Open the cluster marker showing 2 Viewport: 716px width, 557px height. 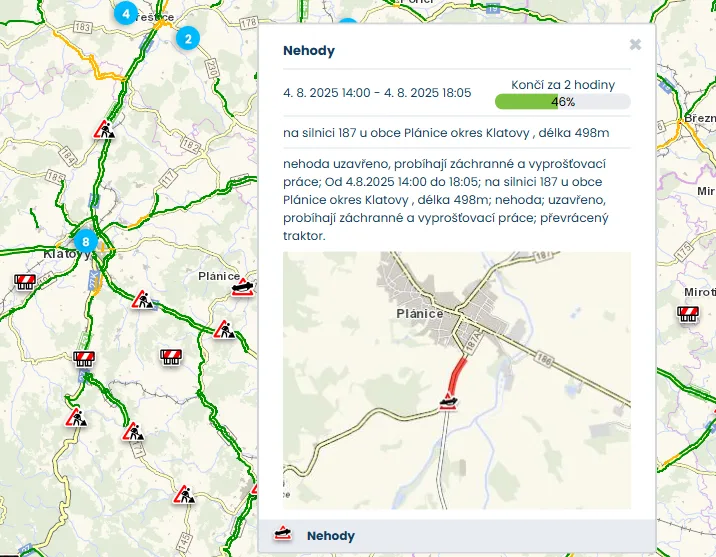pyautogui.click(x=188, y=38)
